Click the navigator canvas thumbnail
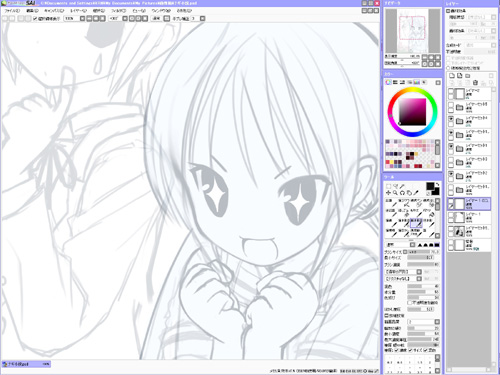500x375 pixels. pyautogui.click(x=412, y=31)
